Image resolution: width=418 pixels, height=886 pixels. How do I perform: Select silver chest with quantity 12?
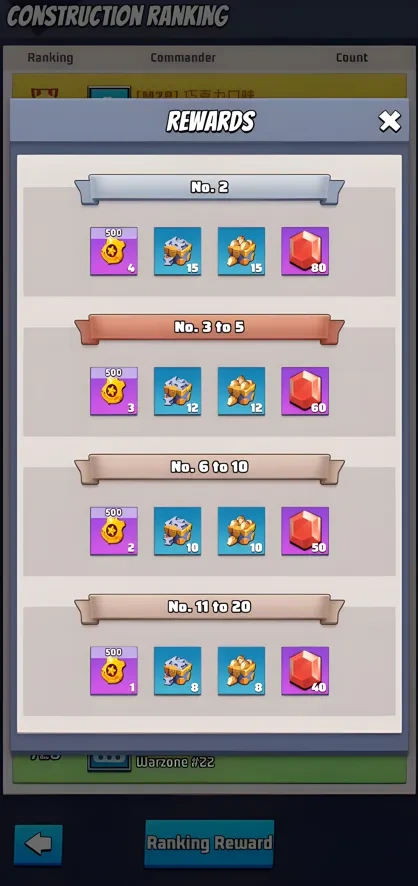[x=177, y=391]
